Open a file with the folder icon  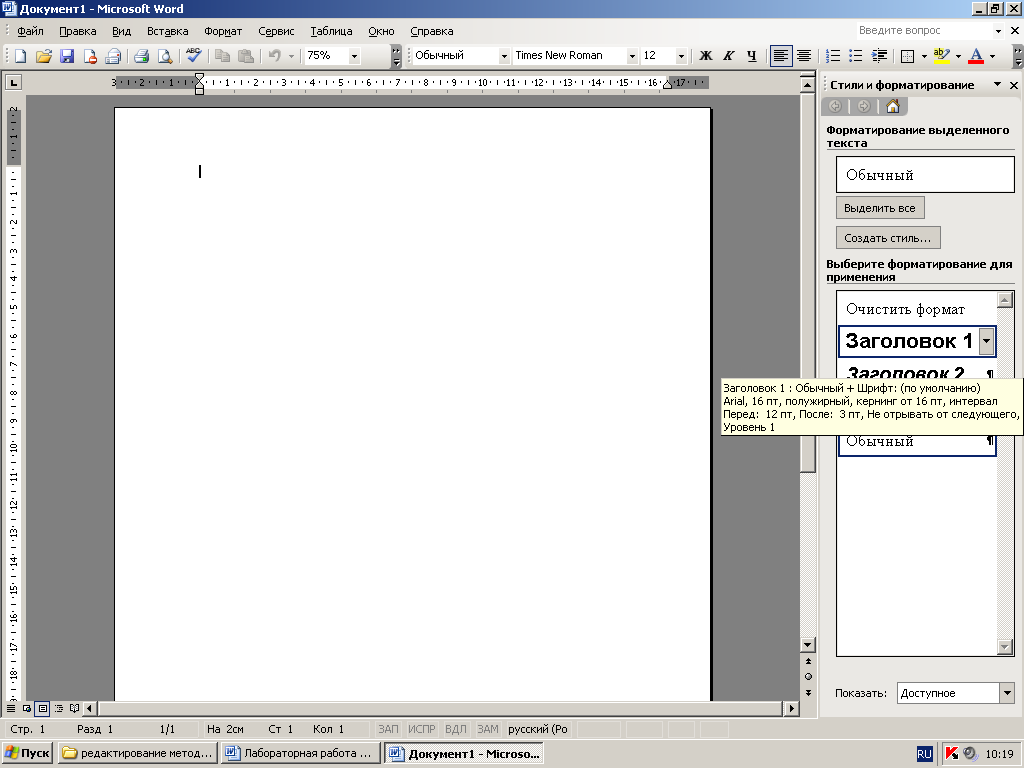[x=44, y=56]
